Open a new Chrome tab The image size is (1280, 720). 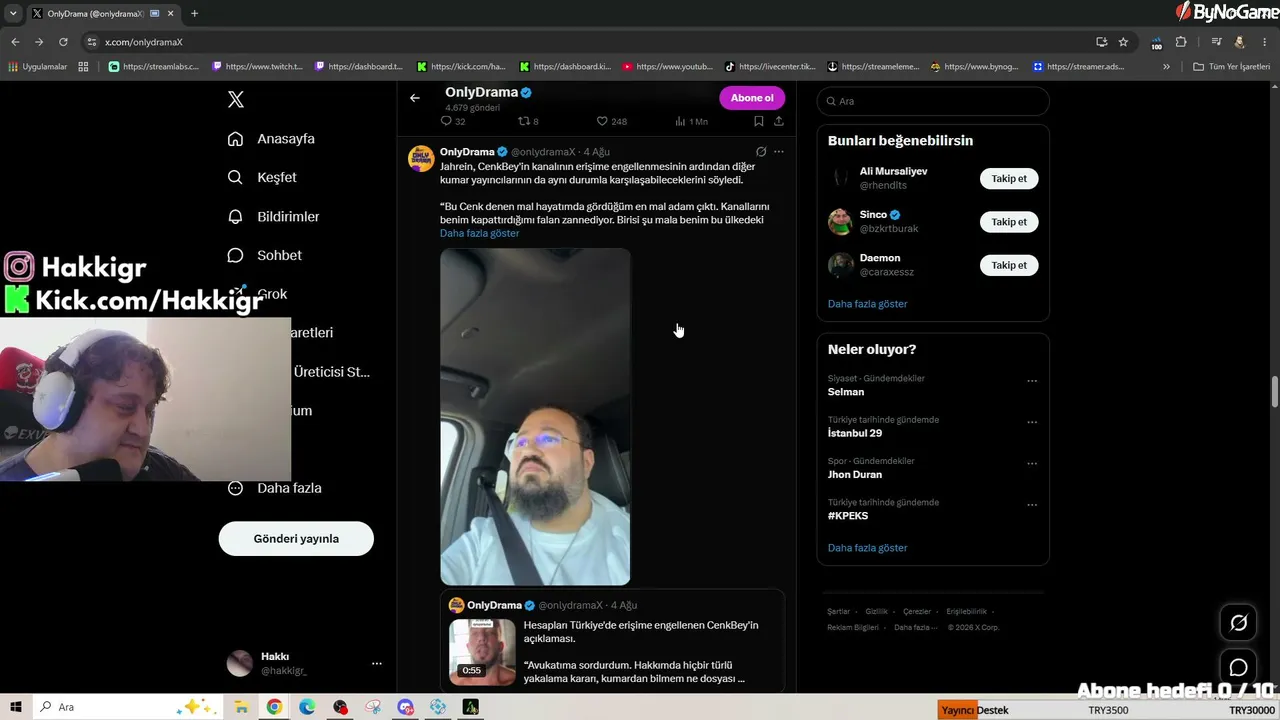(194, 13)
